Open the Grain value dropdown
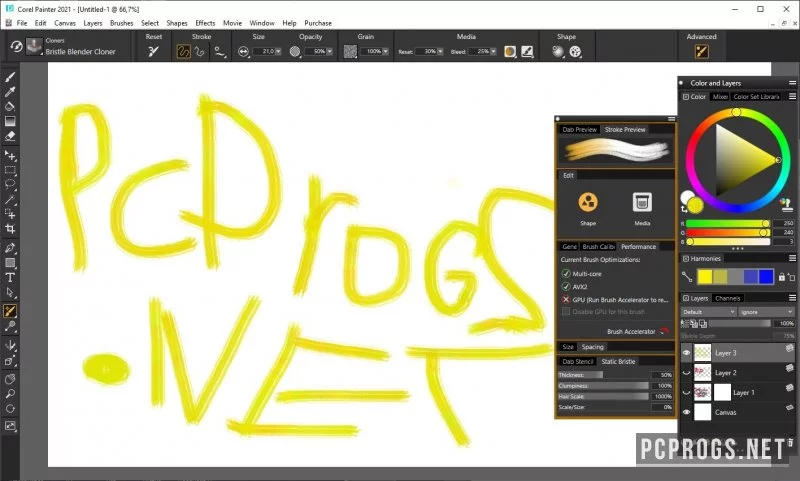The image size is (800, 481). pyautogui.click(x=385, y=52)
